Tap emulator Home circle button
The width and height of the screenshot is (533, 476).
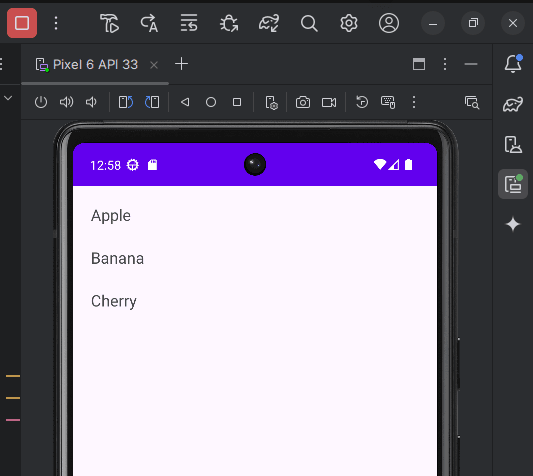click(211, 102)
